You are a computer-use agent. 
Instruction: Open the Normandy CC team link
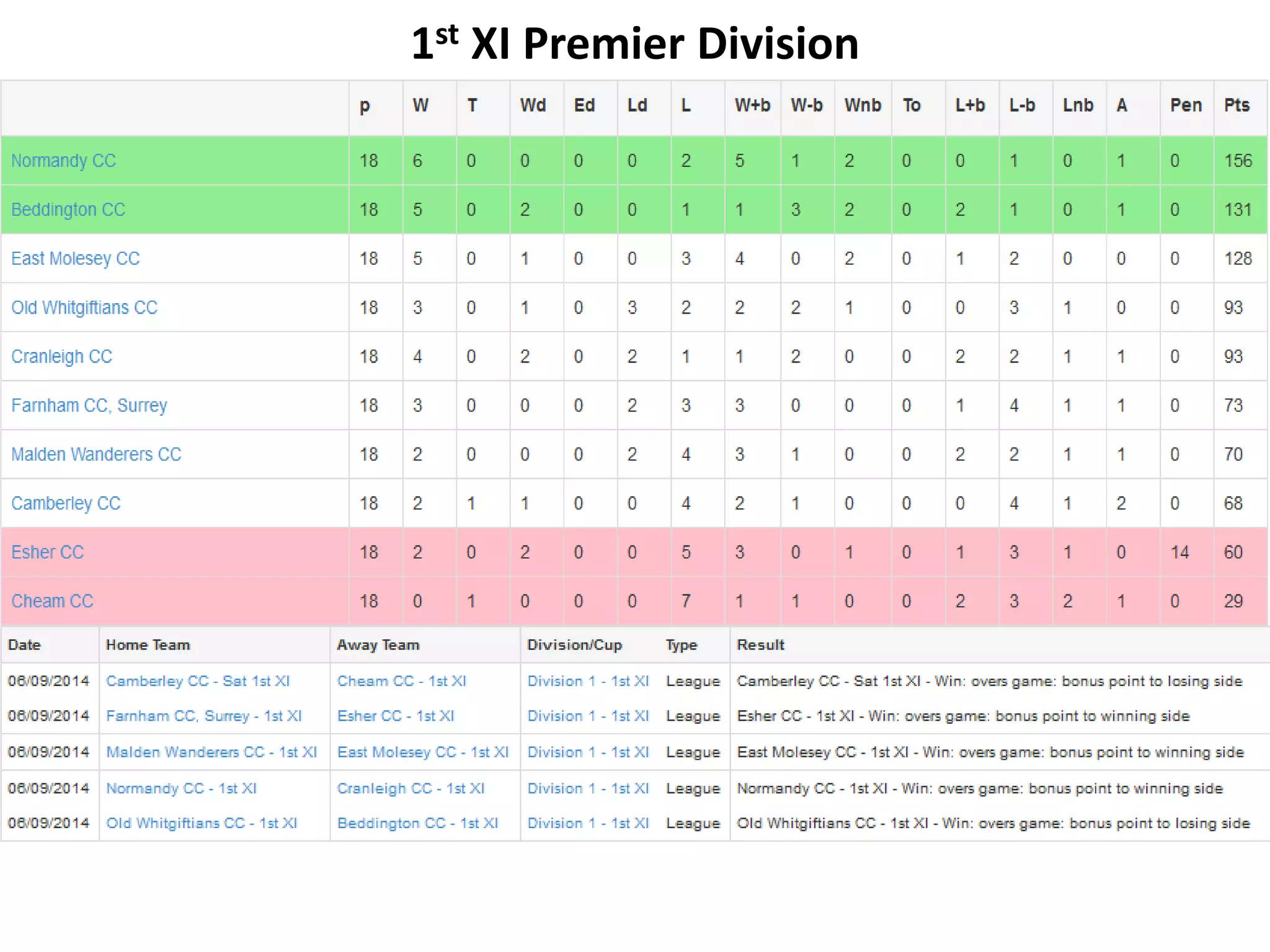63,161
